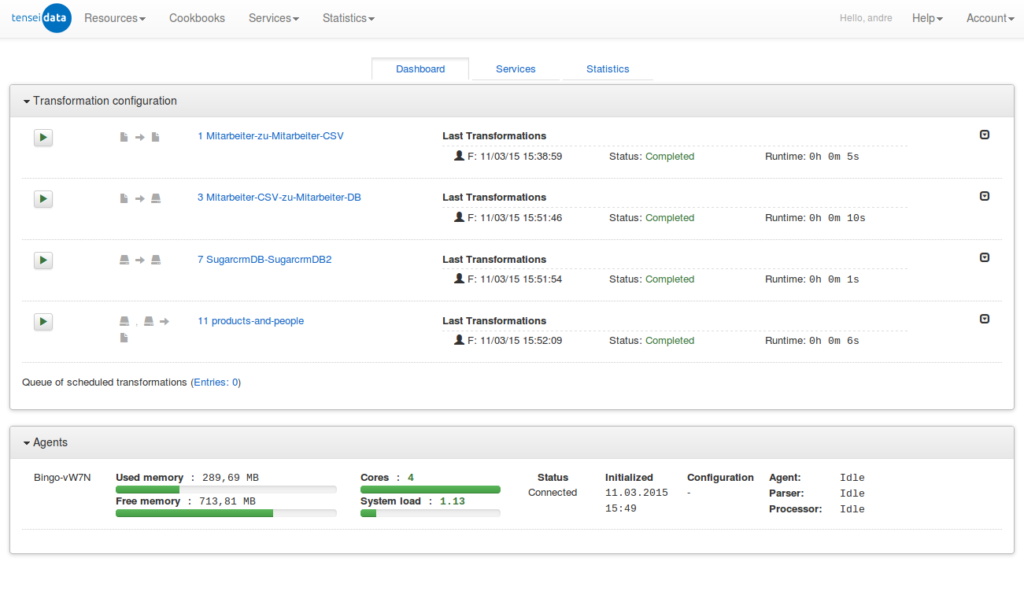
Task: Open the 11 products-and-people link
Action: point(251,321)
